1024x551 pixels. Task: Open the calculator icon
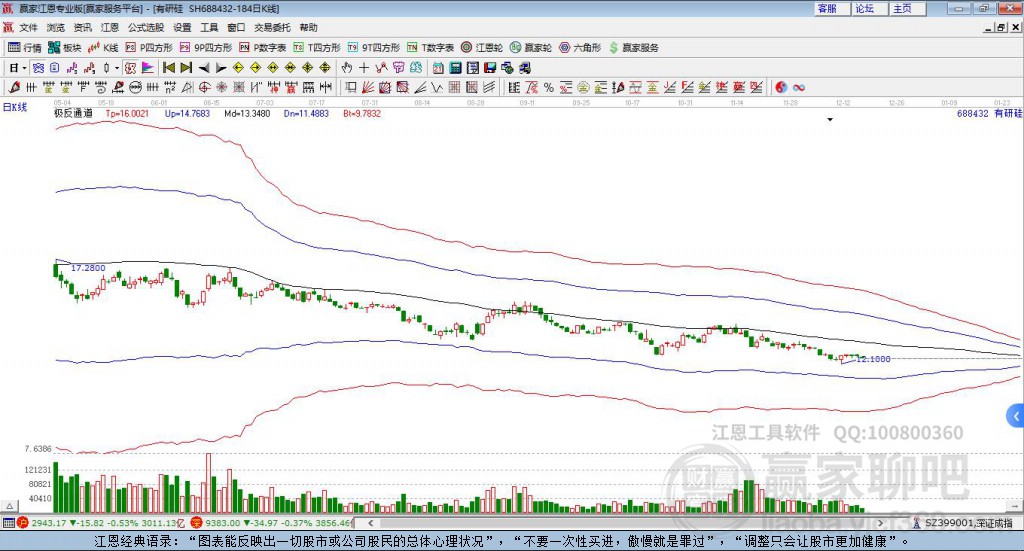tap(455, 68)
